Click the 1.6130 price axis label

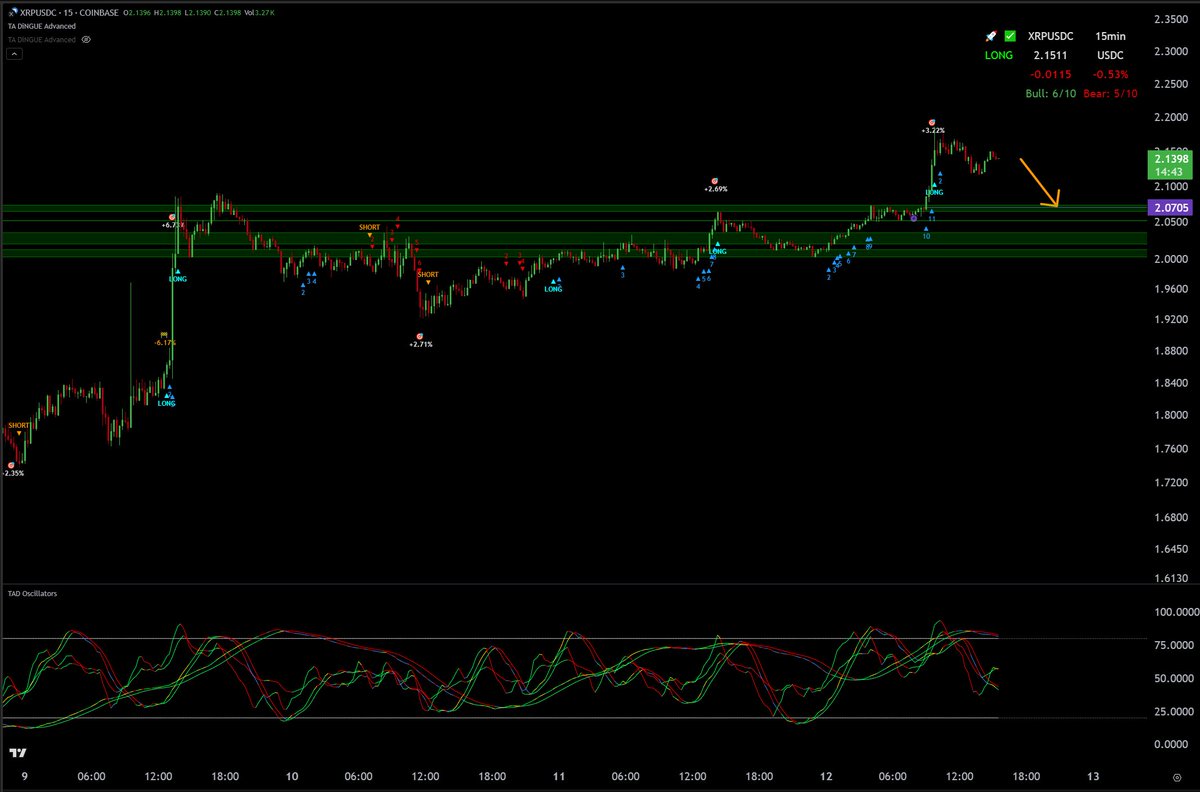1172,579
